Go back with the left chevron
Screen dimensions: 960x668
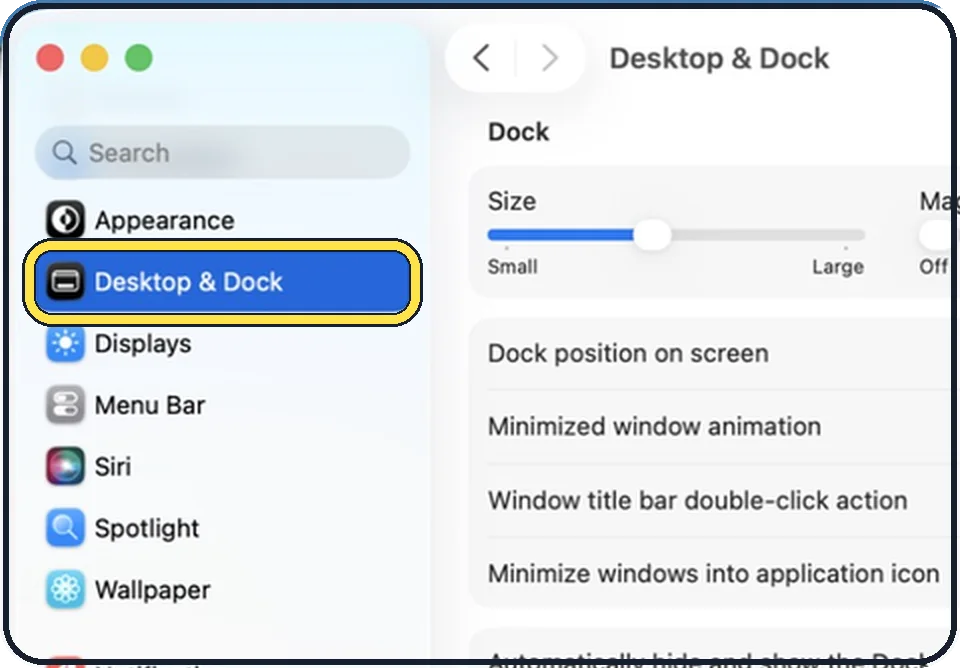pos(482,58)
